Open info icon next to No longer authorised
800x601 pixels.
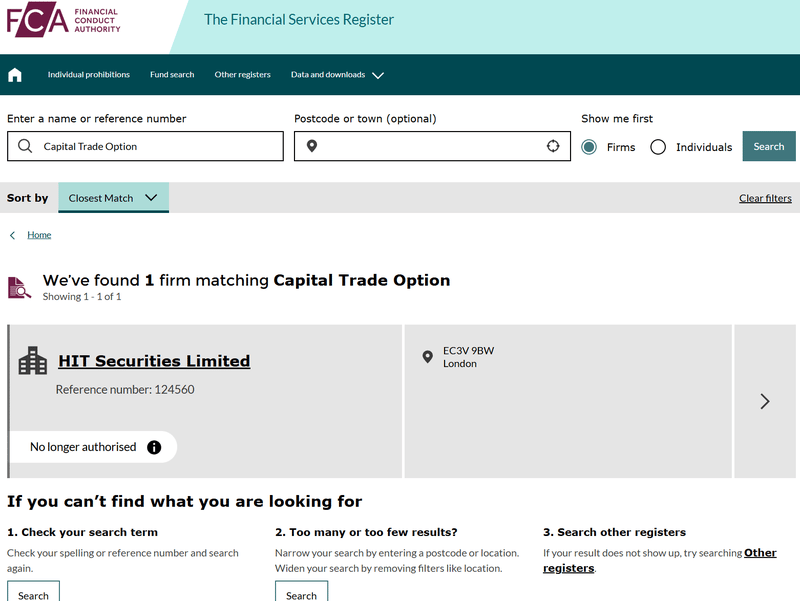[154, 447]
